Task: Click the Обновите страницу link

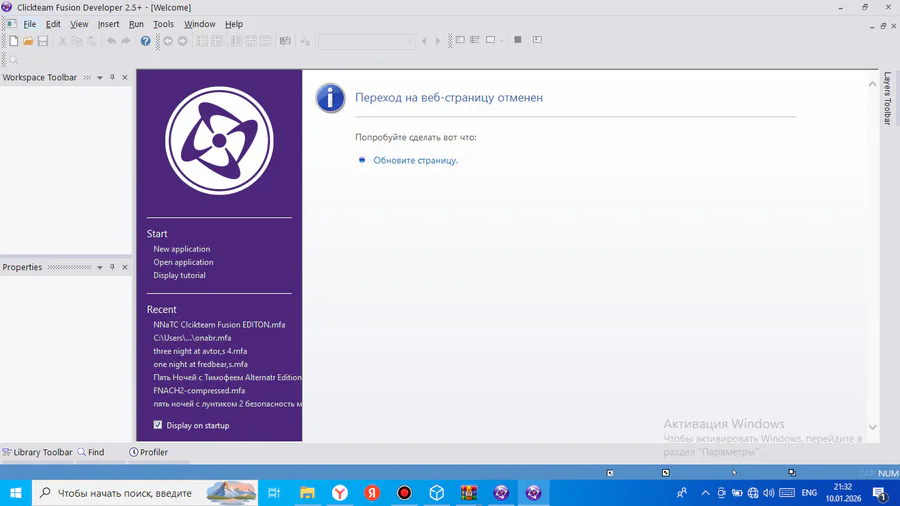Action: point(416,160)
